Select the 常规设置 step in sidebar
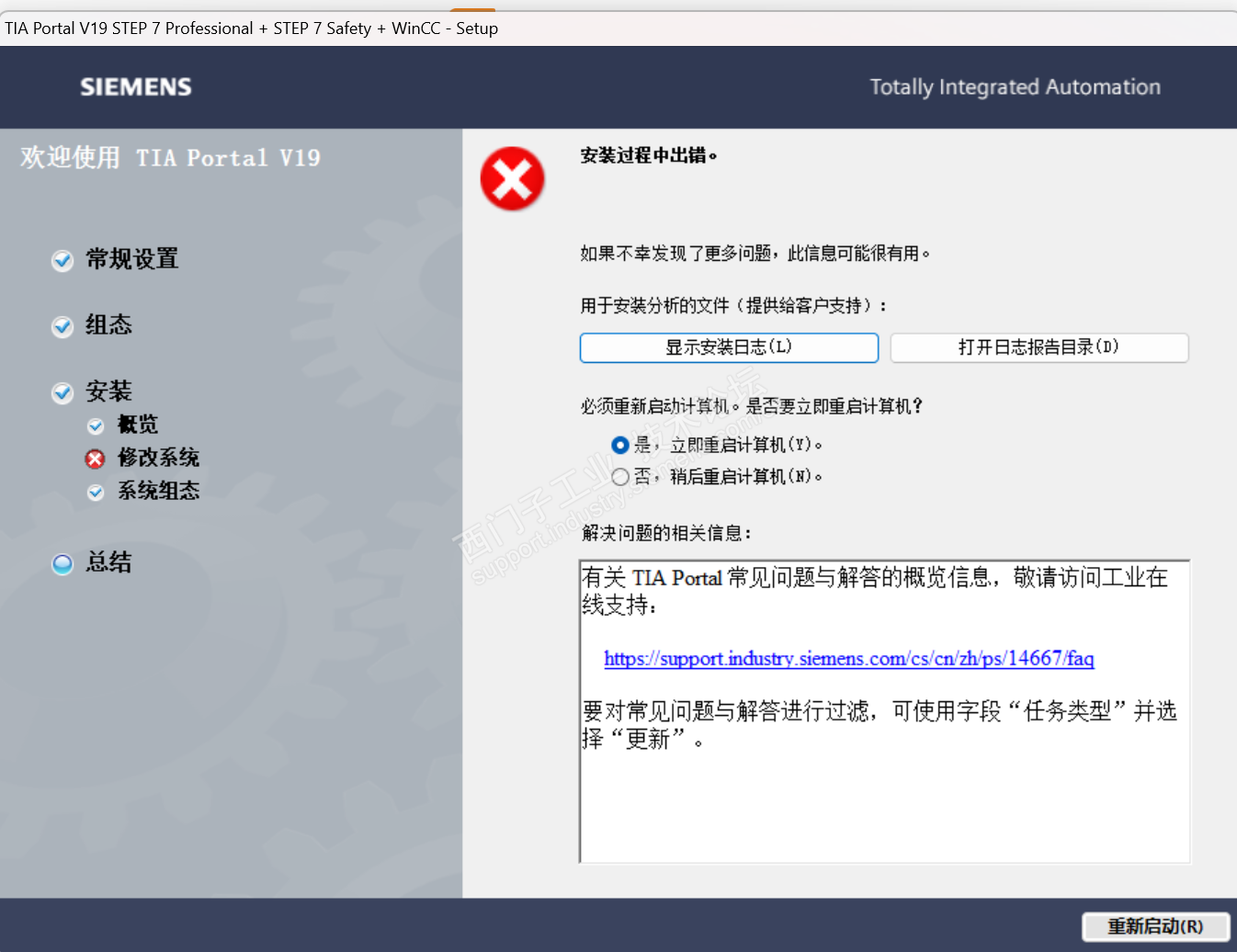Viewport: 1237px width, 952px height. click(132, 259)
